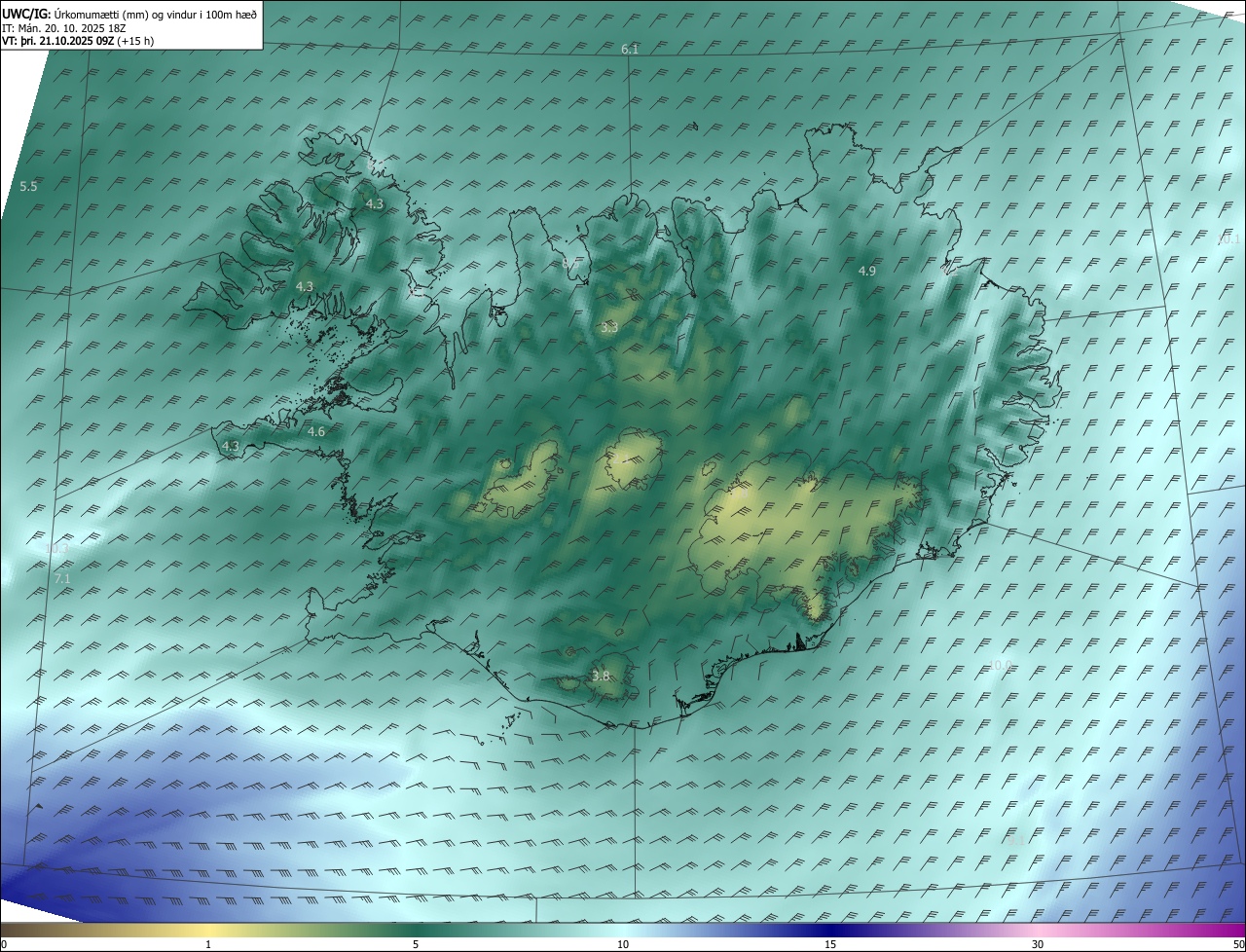Image resolution: width=1246 pixels, height=952 pixels.
Task: Click the 15 tick on the color scale
Action: pos(830,944)
